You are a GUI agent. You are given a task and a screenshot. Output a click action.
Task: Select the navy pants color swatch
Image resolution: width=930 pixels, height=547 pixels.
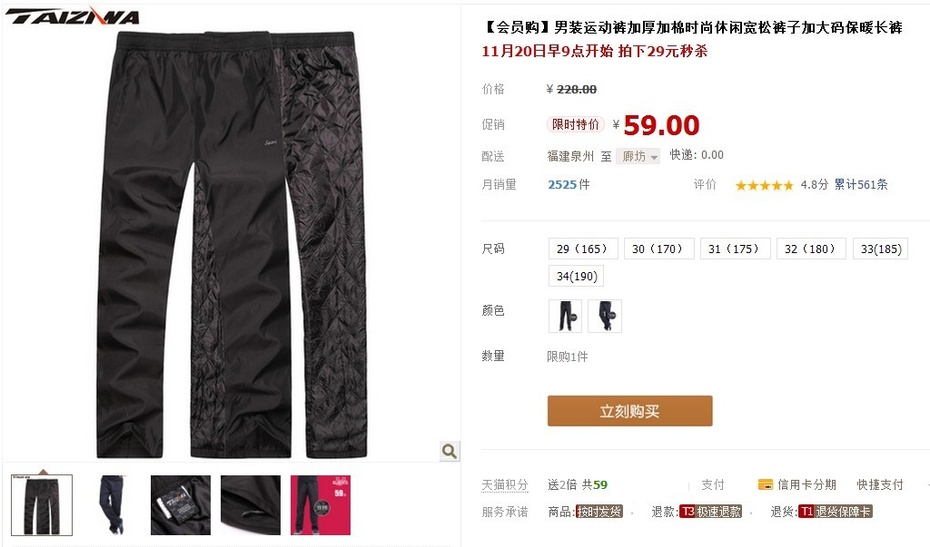604,316
